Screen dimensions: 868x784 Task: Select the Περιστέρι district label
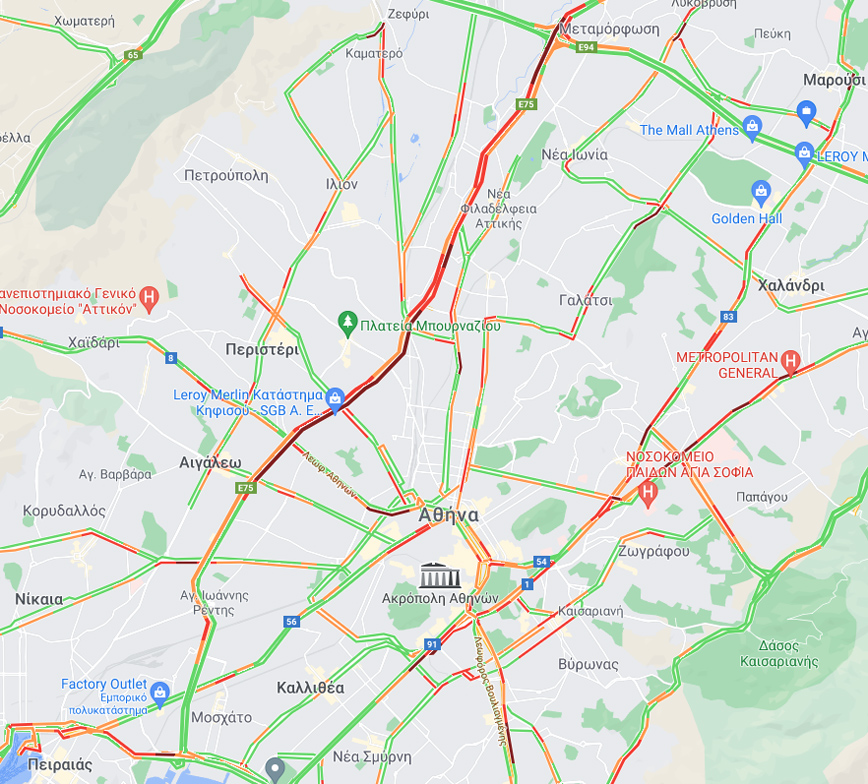point(262,350)
